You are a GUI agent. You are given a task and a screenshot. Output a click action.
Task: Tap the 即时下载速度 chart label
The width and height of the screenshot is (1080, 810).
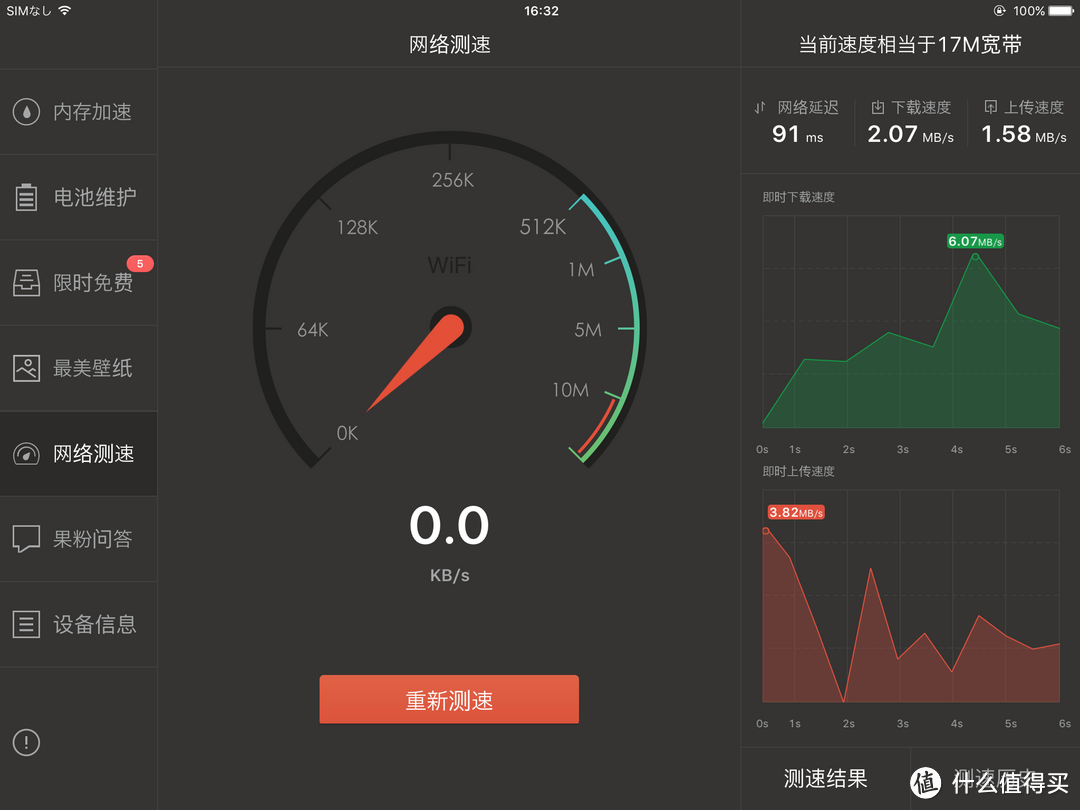[798, 197]
